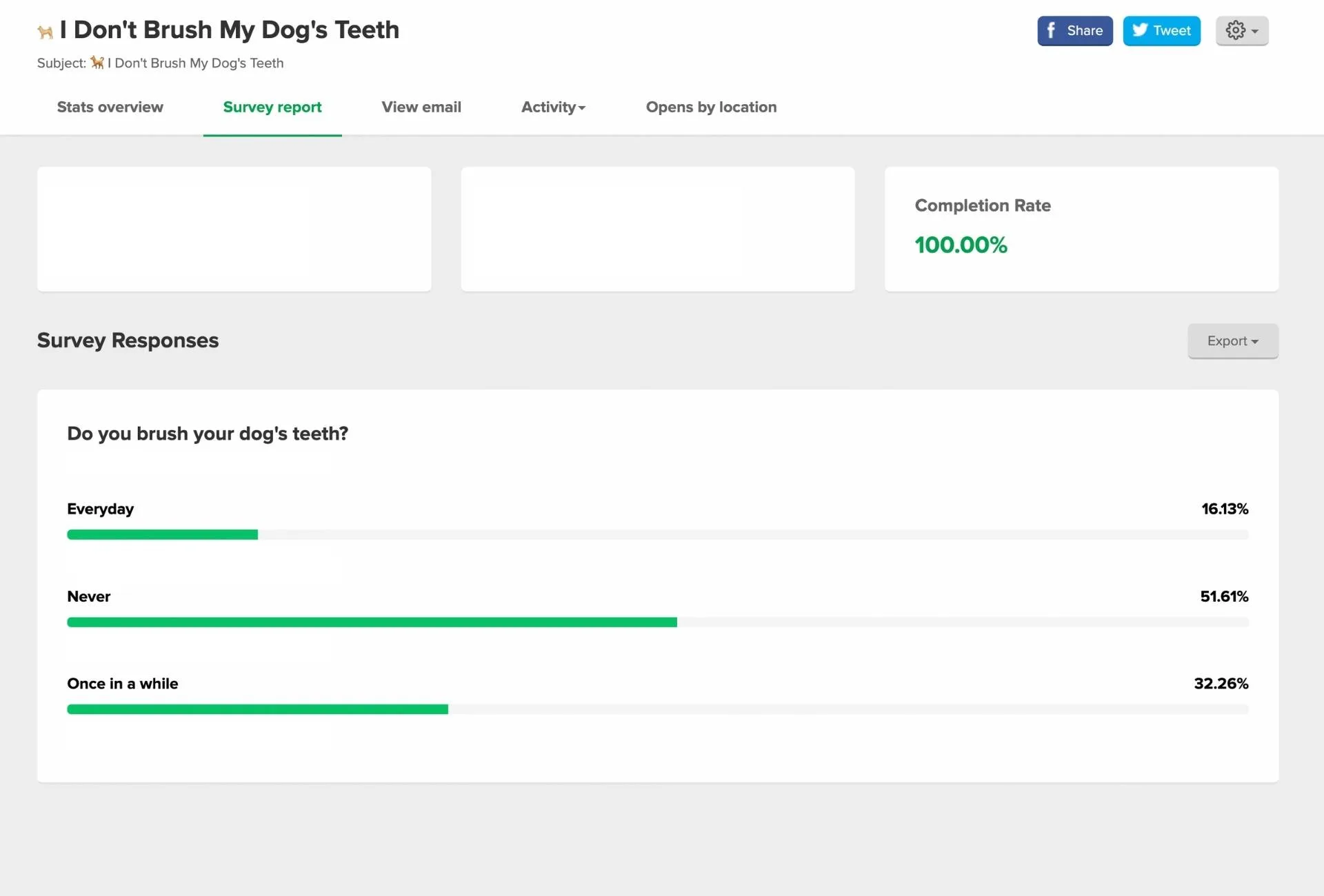Expand the Activity dropdown menu

click(x=553, y=107)
